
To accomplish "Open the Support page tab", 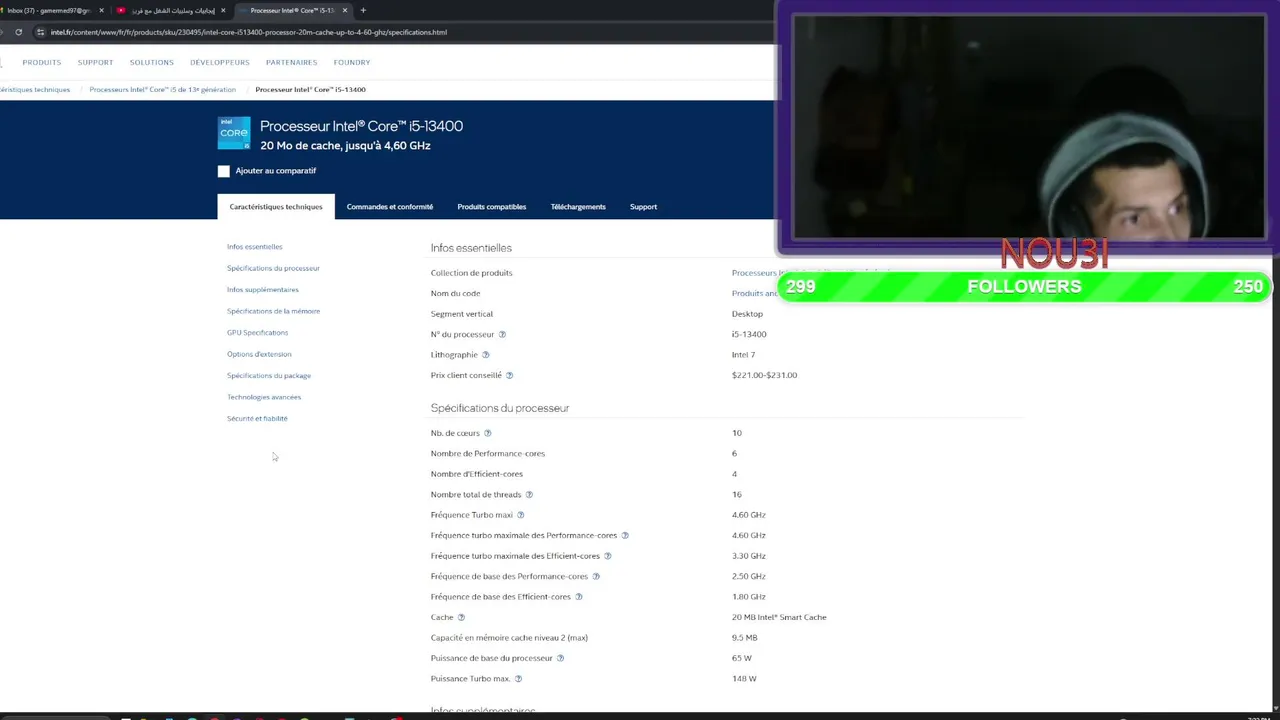I will pyautogui.click(x=643, y=207).
